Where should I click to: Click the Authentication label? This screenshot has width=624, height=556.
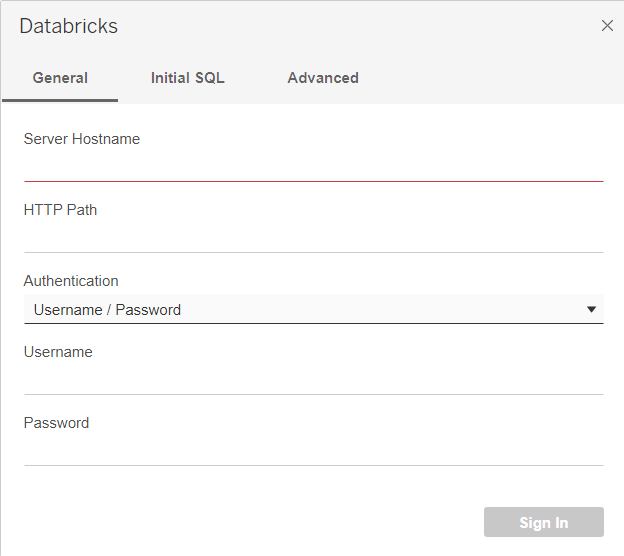[x=71, y=281]
